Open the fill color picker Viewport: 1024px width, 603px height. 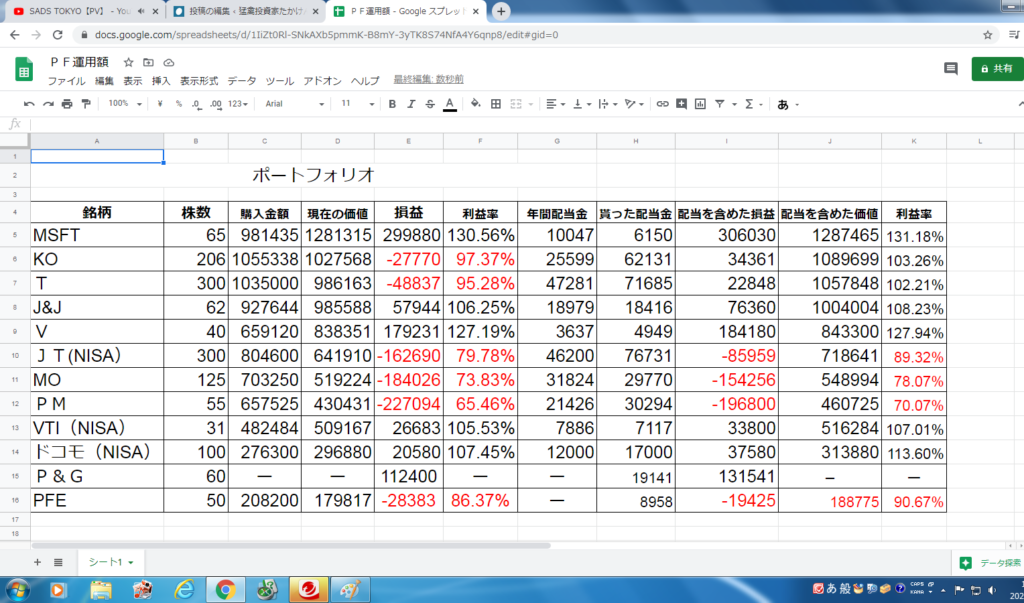(475, 104)
